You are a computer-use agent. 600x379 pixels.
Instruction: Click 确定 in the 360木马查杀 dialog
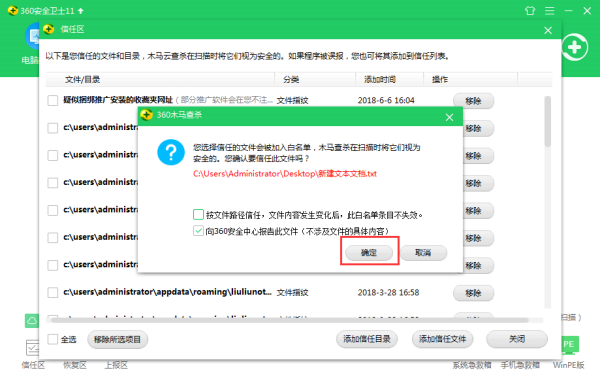pyautogui.click(x=369, y=253)
